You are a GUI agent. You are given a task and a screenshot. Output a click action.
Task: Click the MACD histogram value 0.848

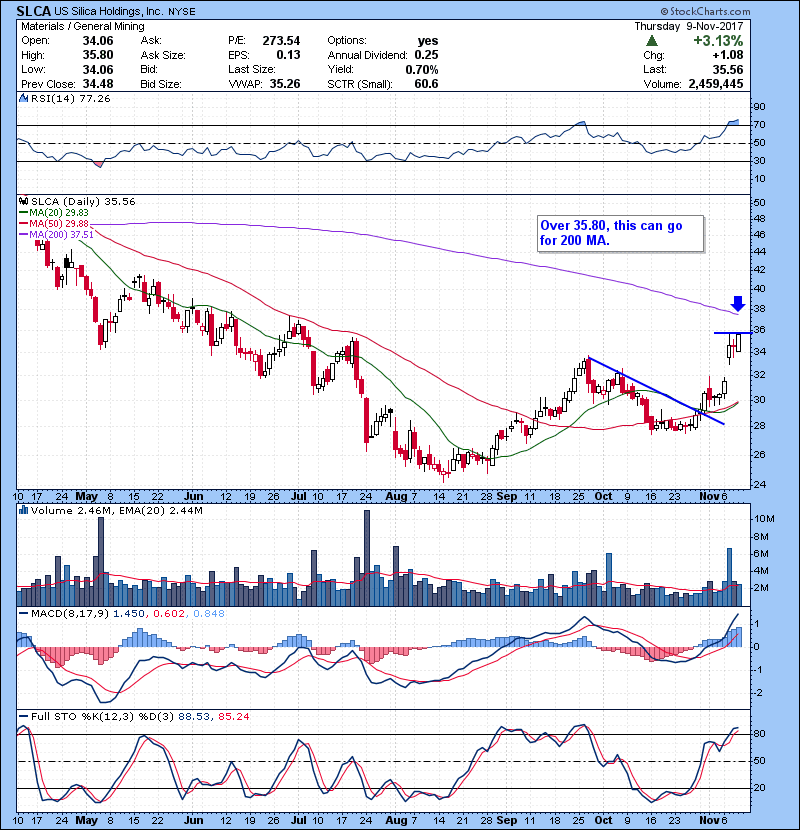209,614
